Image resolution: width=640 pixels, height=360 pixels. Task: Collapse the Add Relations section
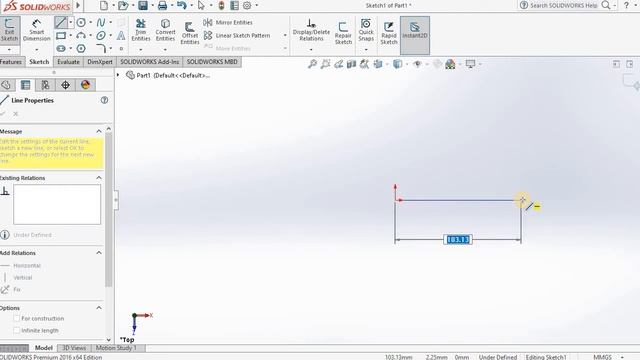tap(99, 253)
